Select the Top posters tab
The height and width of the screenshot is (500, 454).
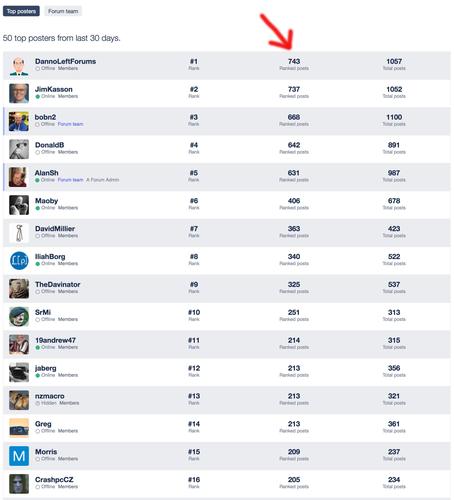coord(21,11)
